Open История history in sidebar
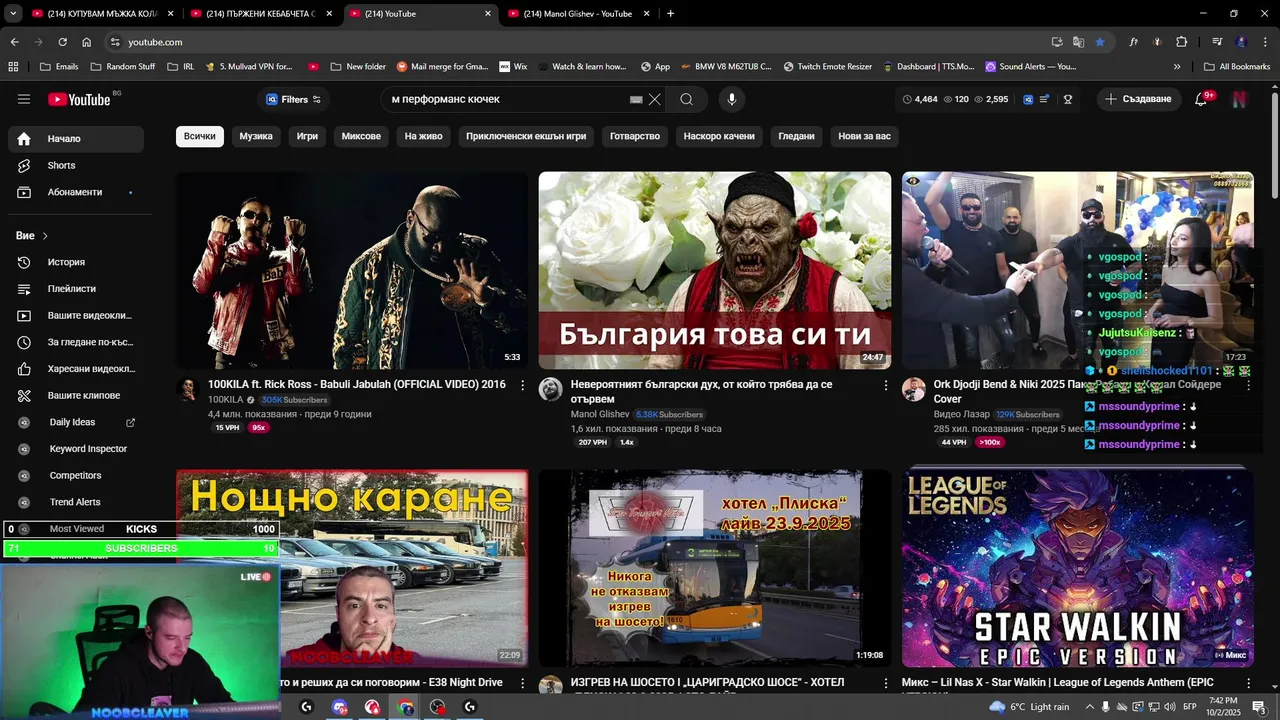 click(x=76, y=262)
